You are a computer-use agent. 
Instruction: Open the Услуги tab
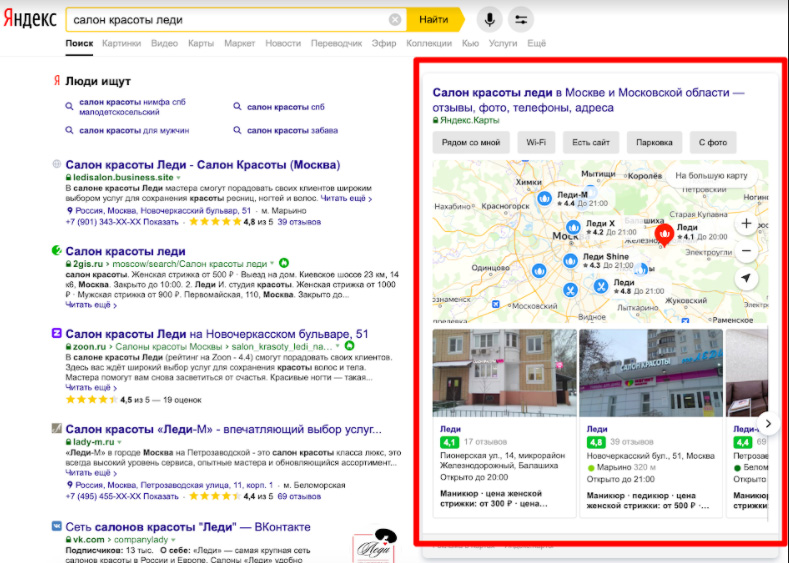503,43
